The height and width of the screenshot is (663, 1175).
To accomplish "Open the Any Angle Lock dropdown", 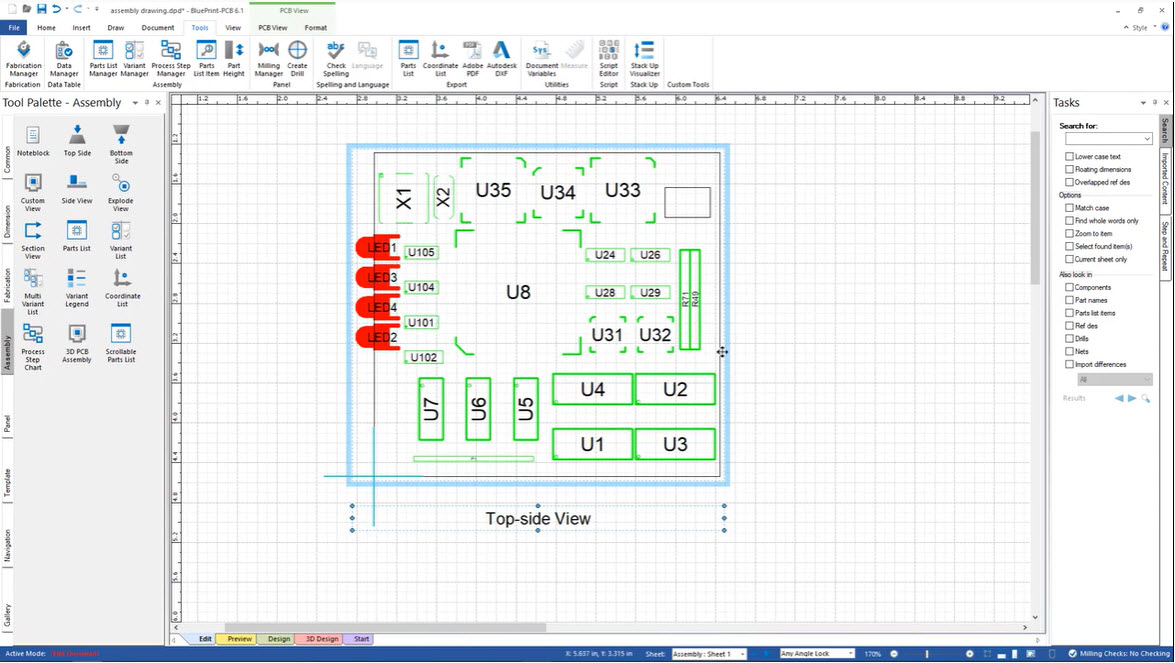I will click(817, 653).
